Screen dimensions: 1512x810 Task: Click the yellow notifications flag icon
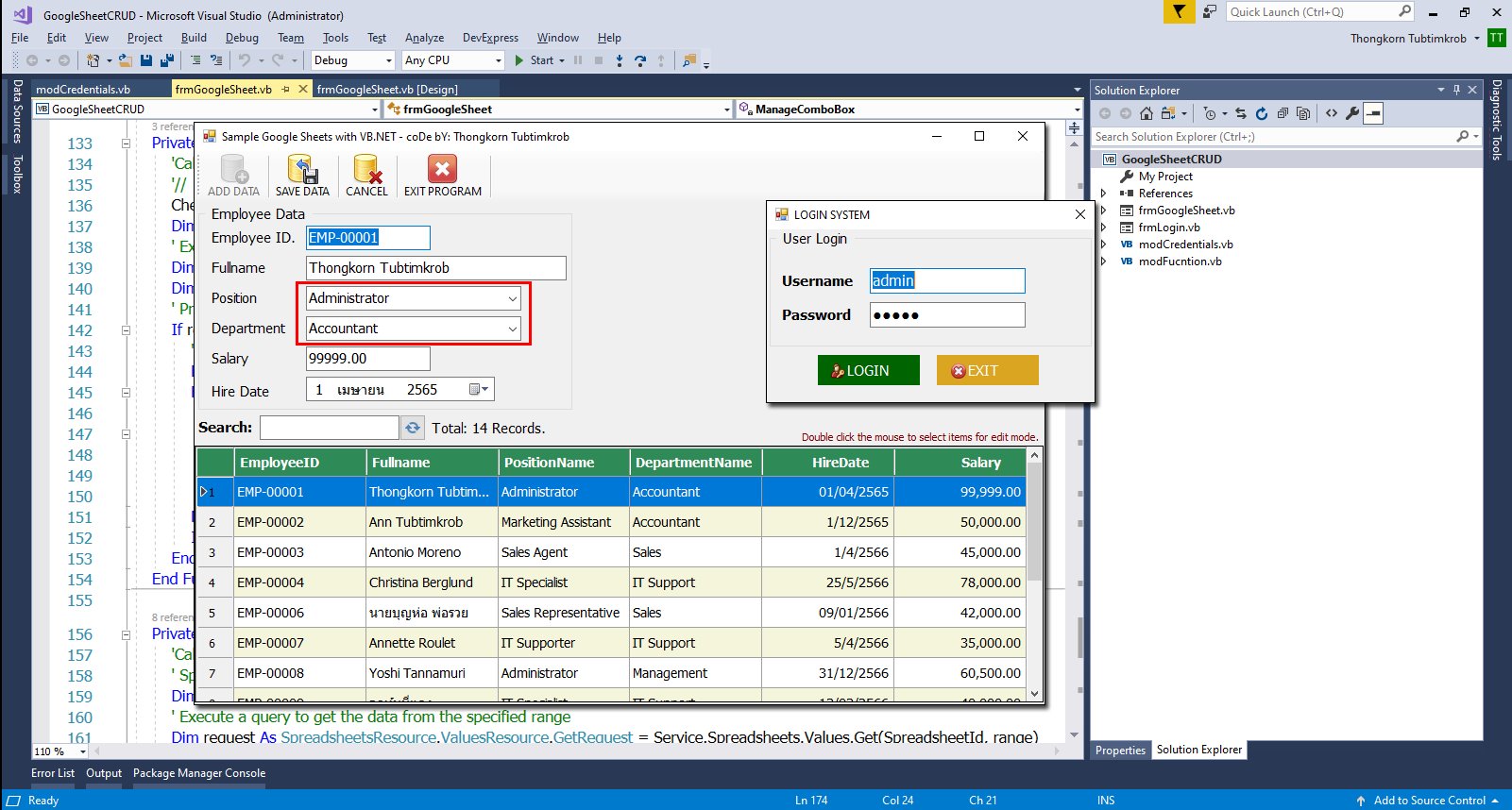(1179, 11)
